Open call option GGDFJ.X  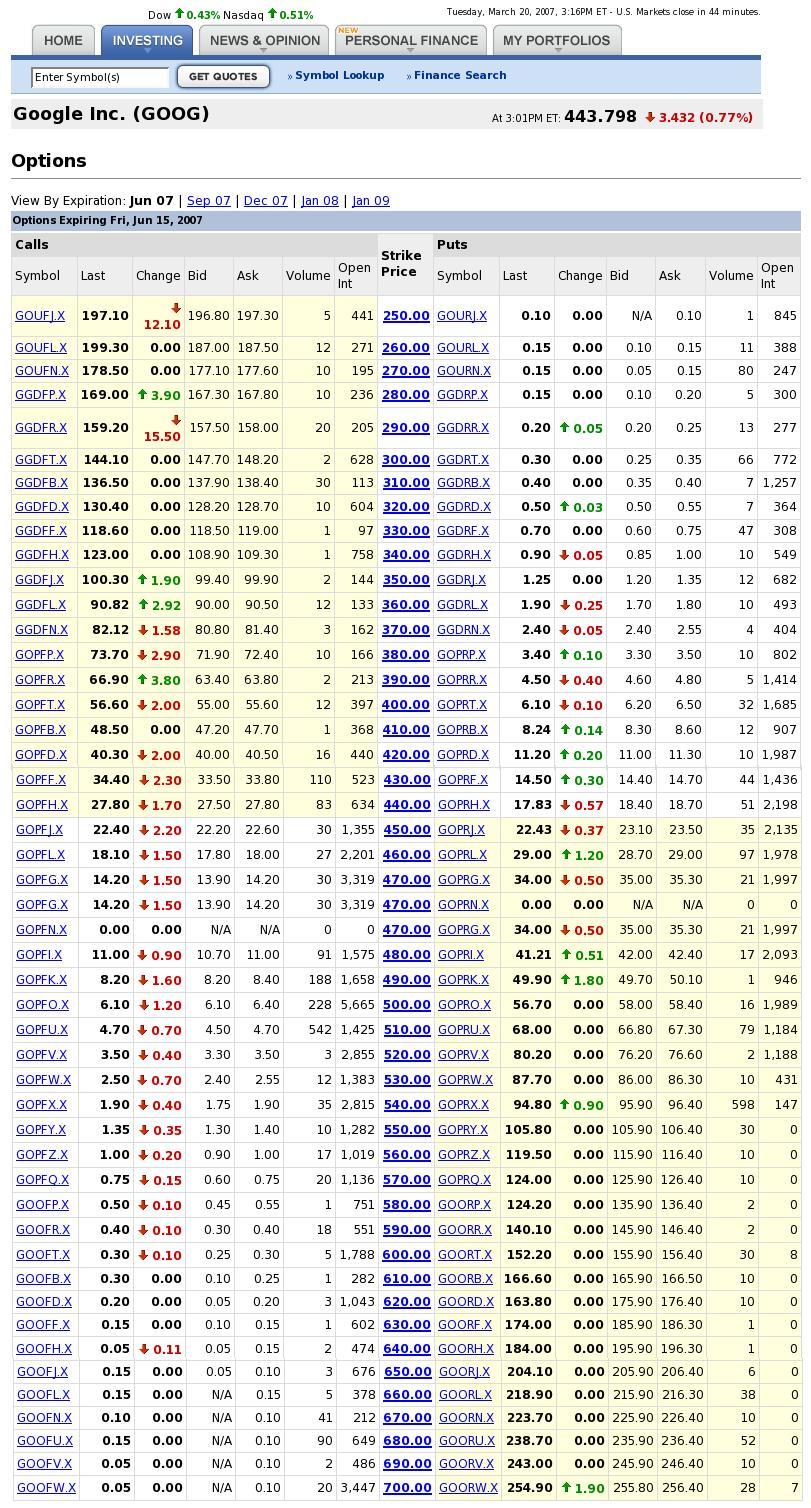click(x=39, y=580)
